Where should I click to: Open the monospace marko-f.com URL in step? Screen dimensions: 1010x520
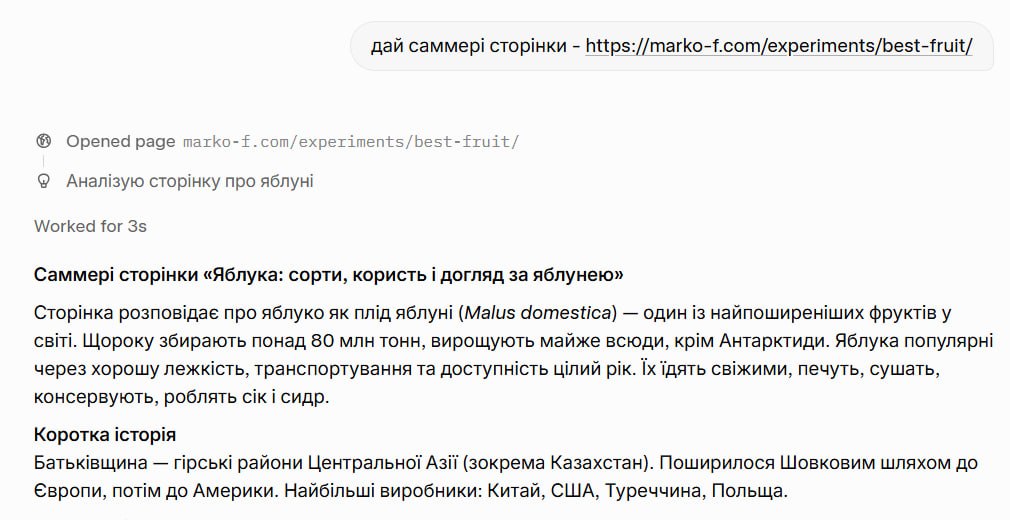[350, 142]
